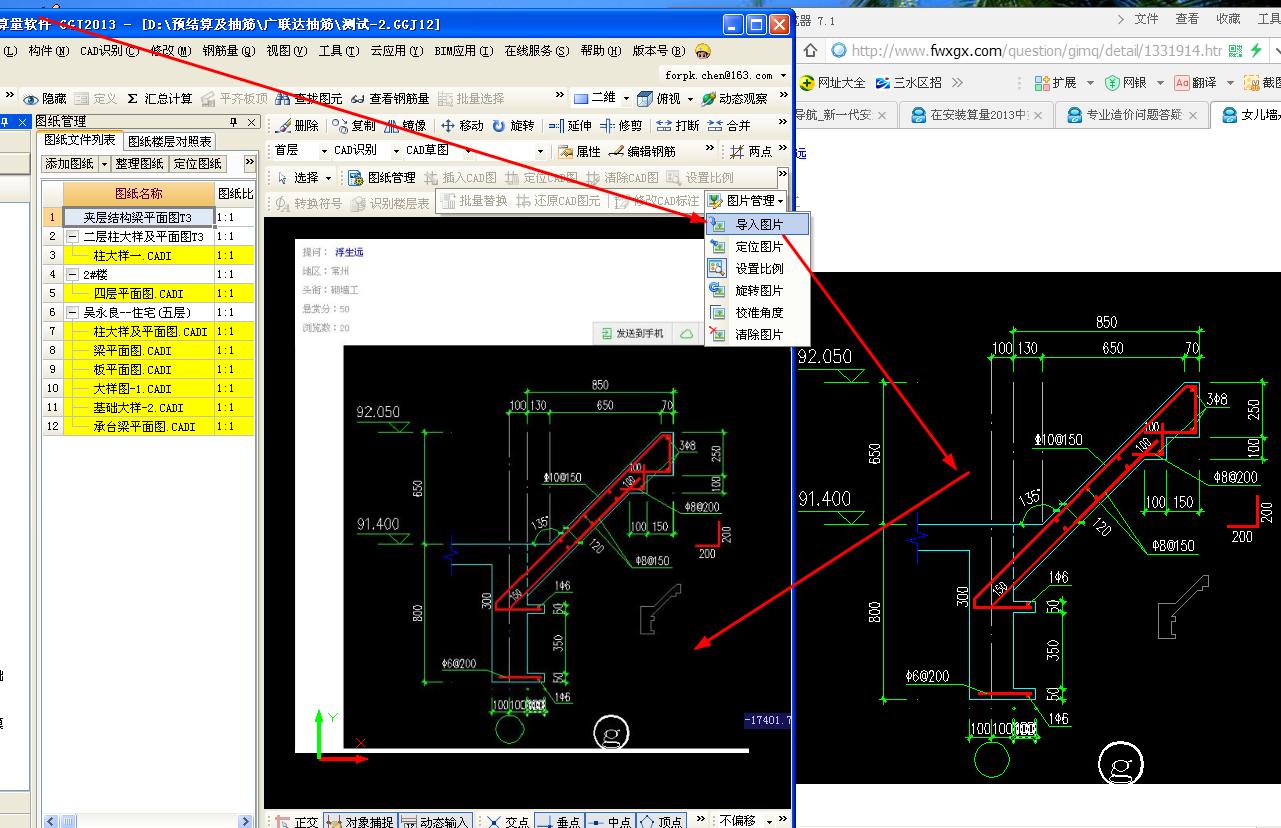Click 编辑钢筋 edit rebar tool
This screenshot has height=828, width=1281.
point(642,151)
